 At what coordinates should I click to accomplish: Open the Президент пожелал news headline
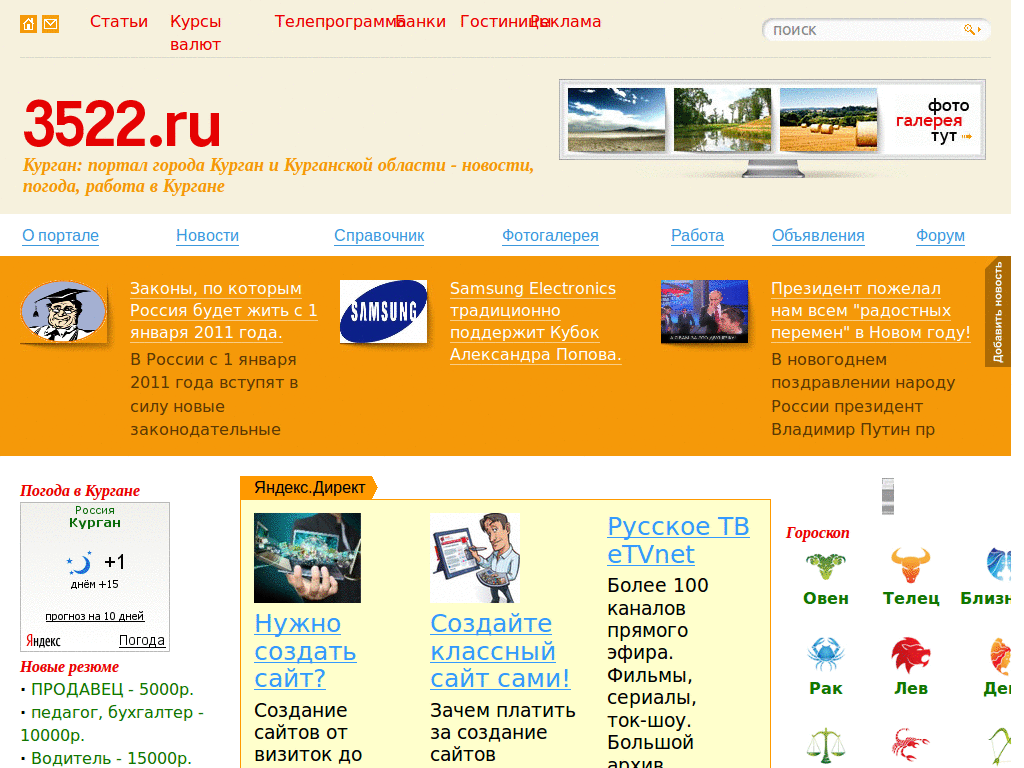click(x=871, y=310)
